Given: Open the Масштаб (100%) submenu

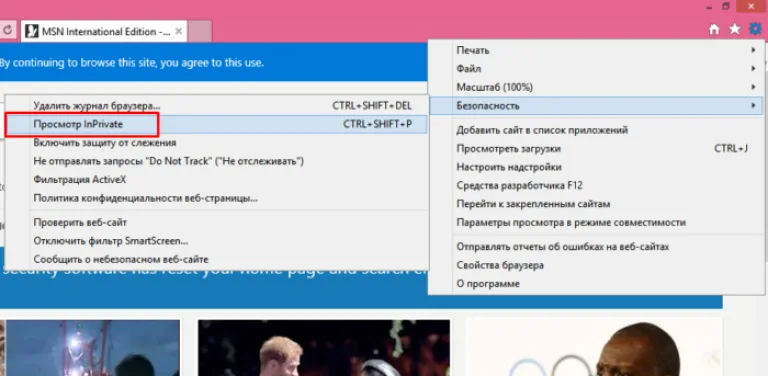Looking at the screenshot, I should (x=596, y=88).
